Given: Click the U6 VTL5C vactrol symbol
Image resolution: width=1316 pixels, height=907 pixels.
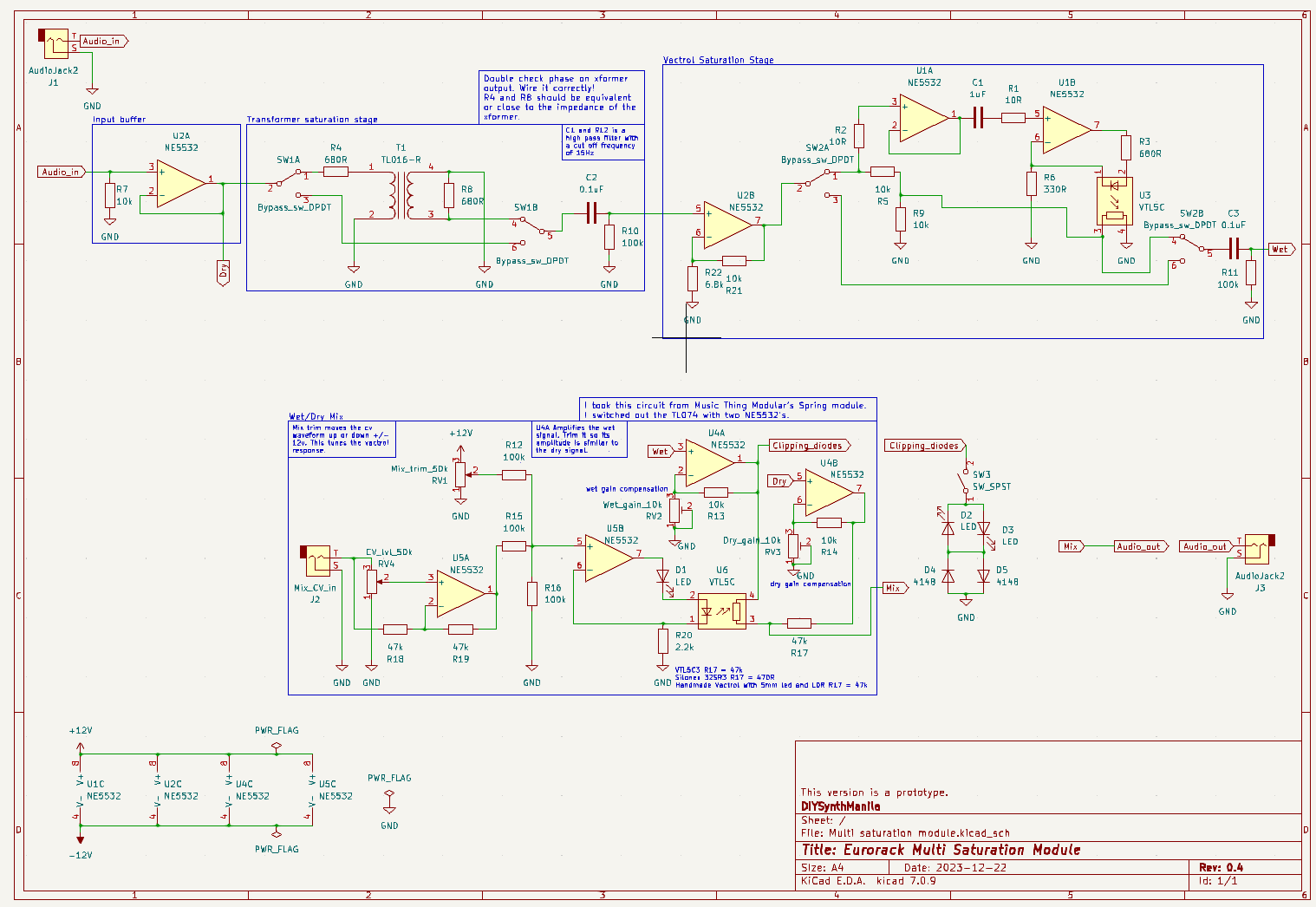Looking at the screenshot, I should point(721,611).
